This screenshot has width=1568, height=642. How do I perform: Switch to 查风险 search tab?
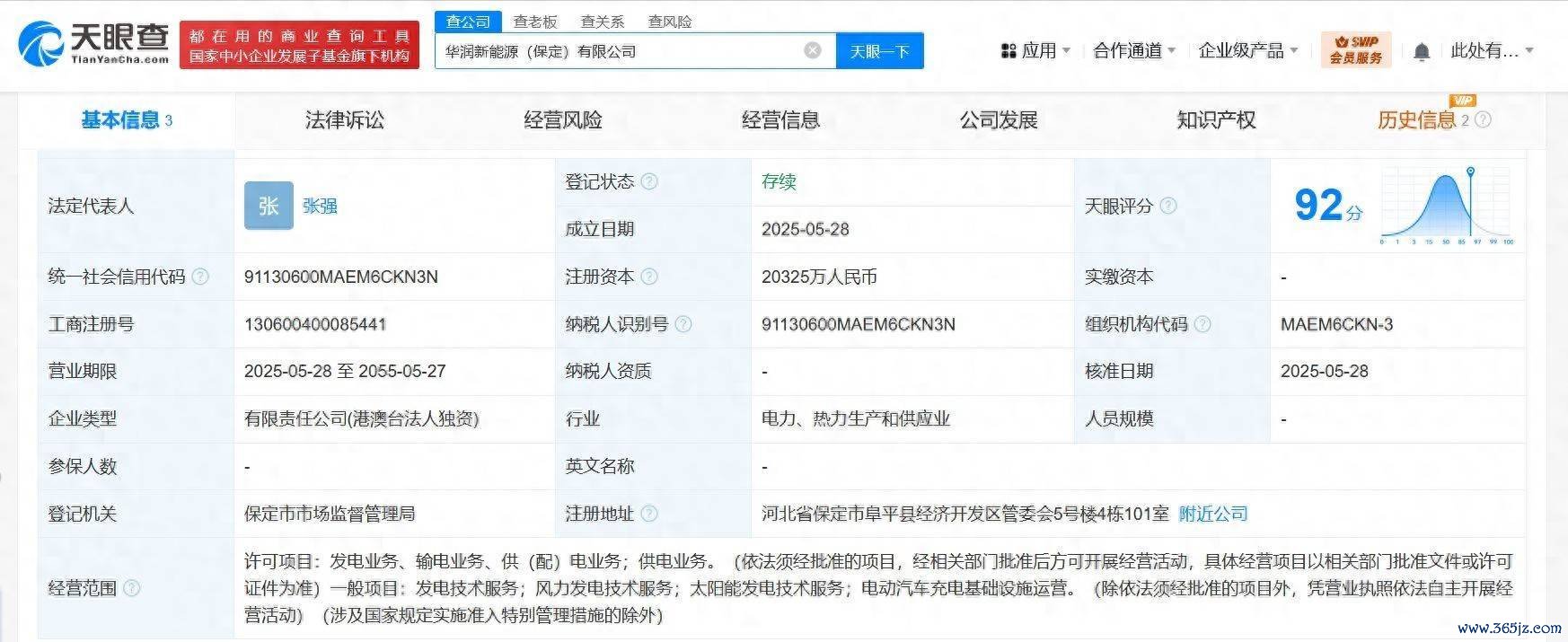point(670,22)
